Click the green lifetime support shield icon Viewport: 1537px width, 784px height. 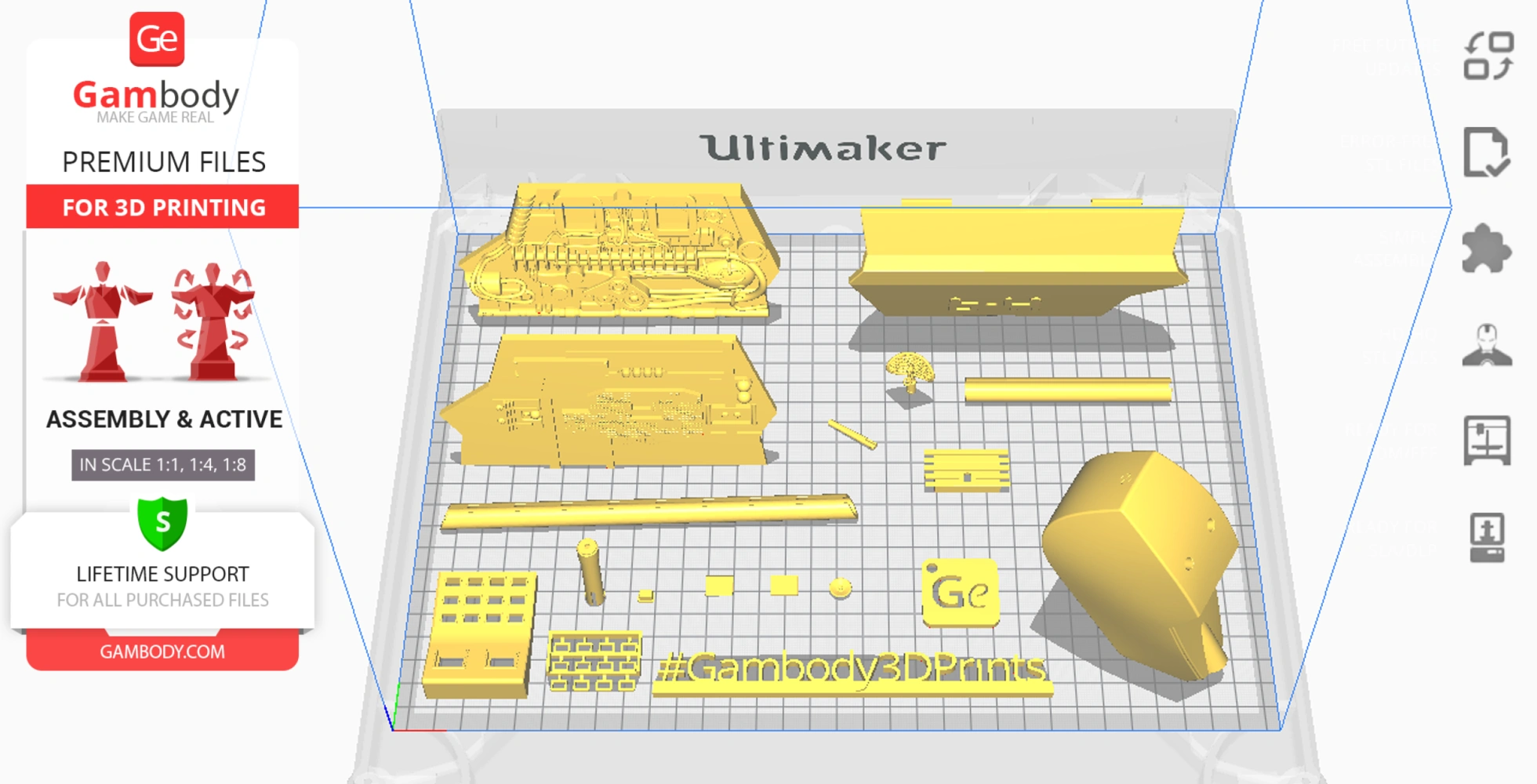coord(162,523)
